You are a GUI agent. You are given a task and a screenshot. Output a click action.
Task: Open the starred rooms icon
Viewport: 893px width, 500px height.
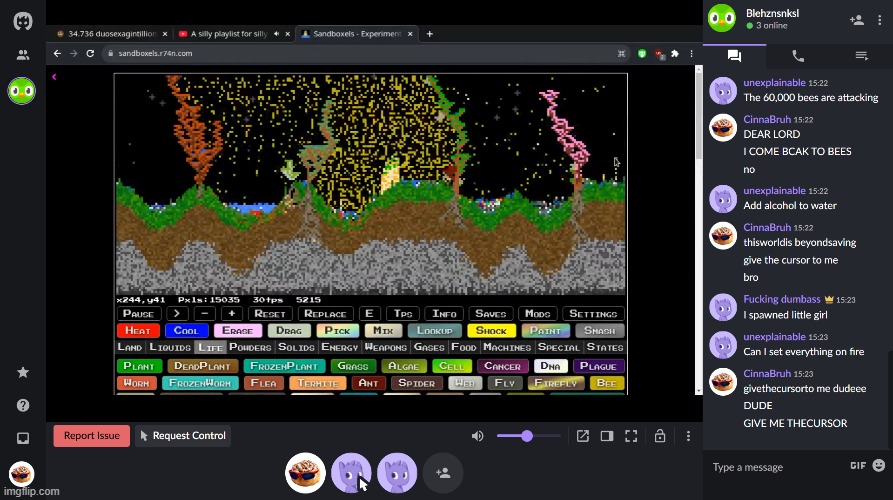tap(23, 372)
